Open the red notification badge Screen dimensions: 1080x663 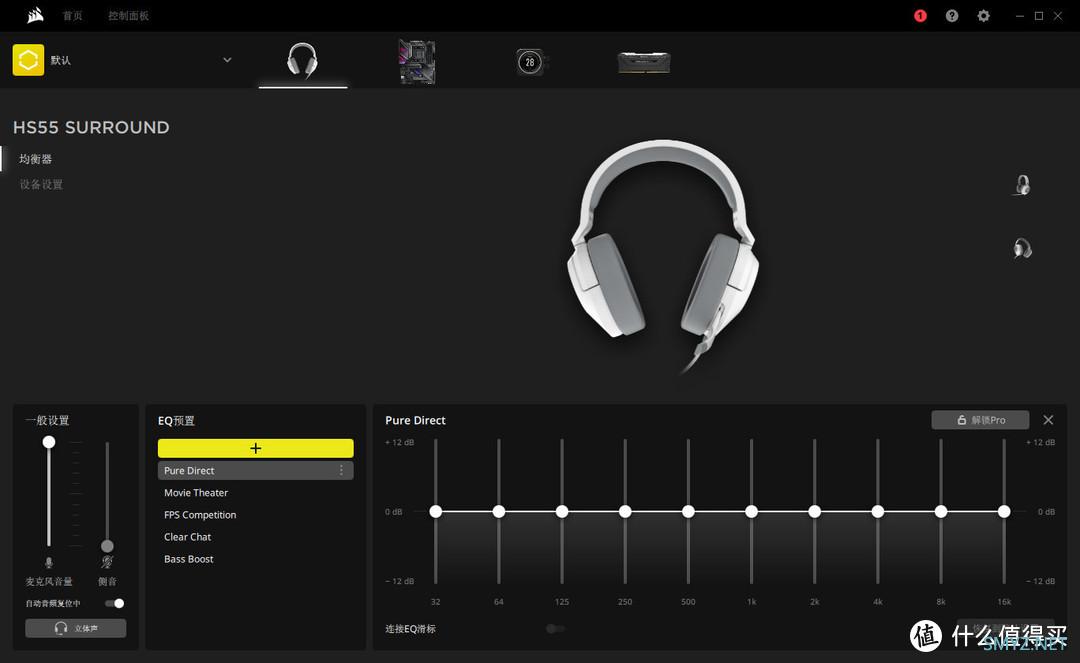tap(920, 16)
